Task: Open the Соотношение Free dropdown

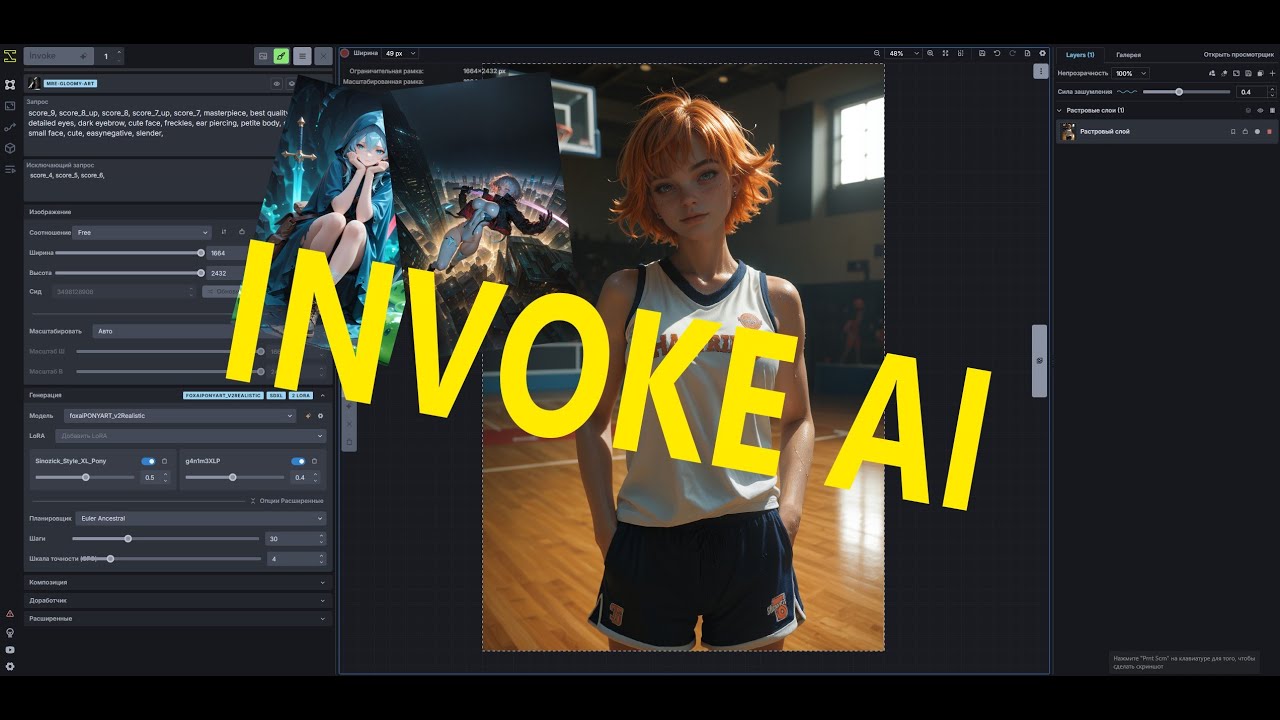Action: pyautogui.click(x=142, y=232)
